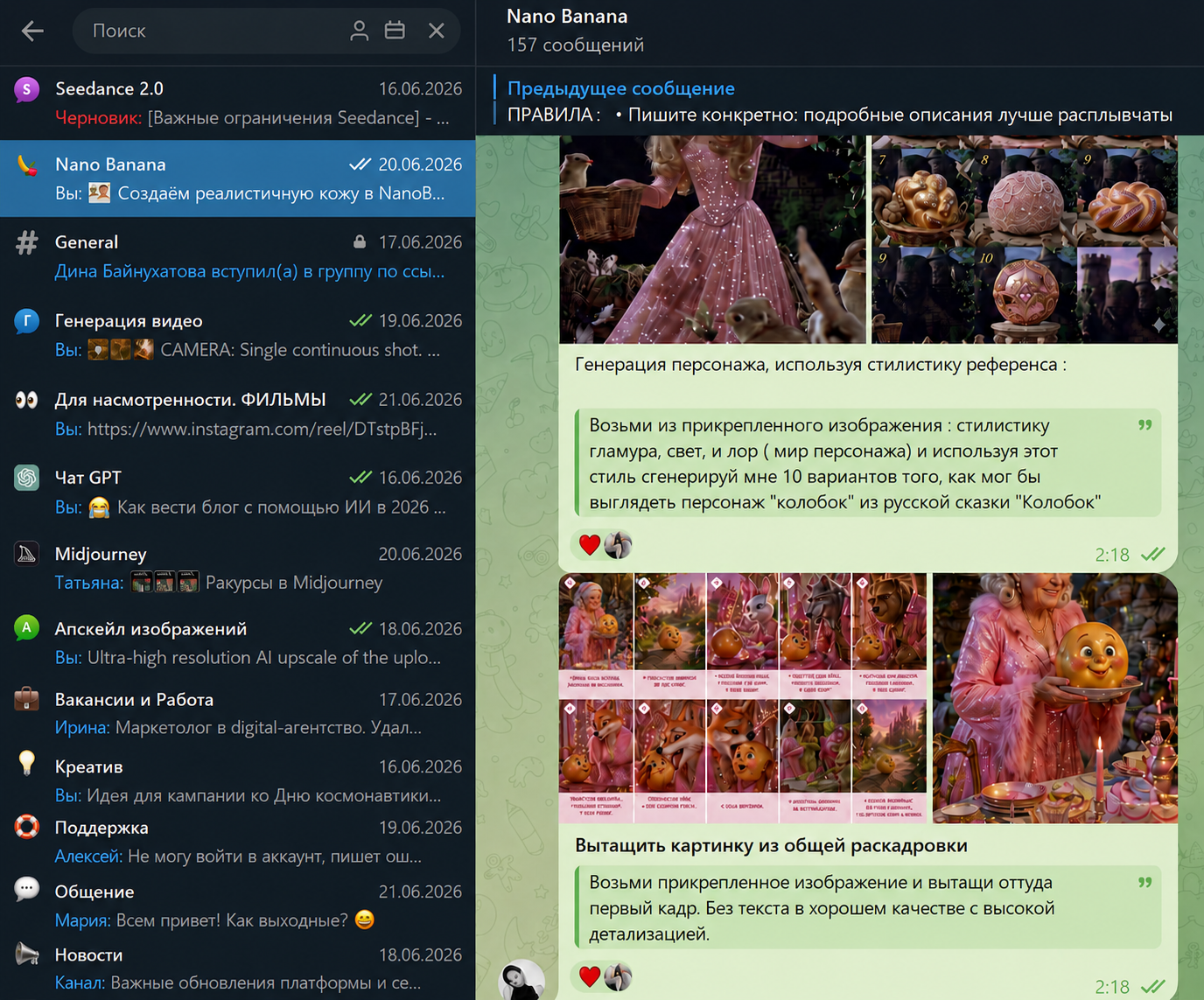Click the back arrow in search header
The image size is (1204, 1000).
(32, 31)
